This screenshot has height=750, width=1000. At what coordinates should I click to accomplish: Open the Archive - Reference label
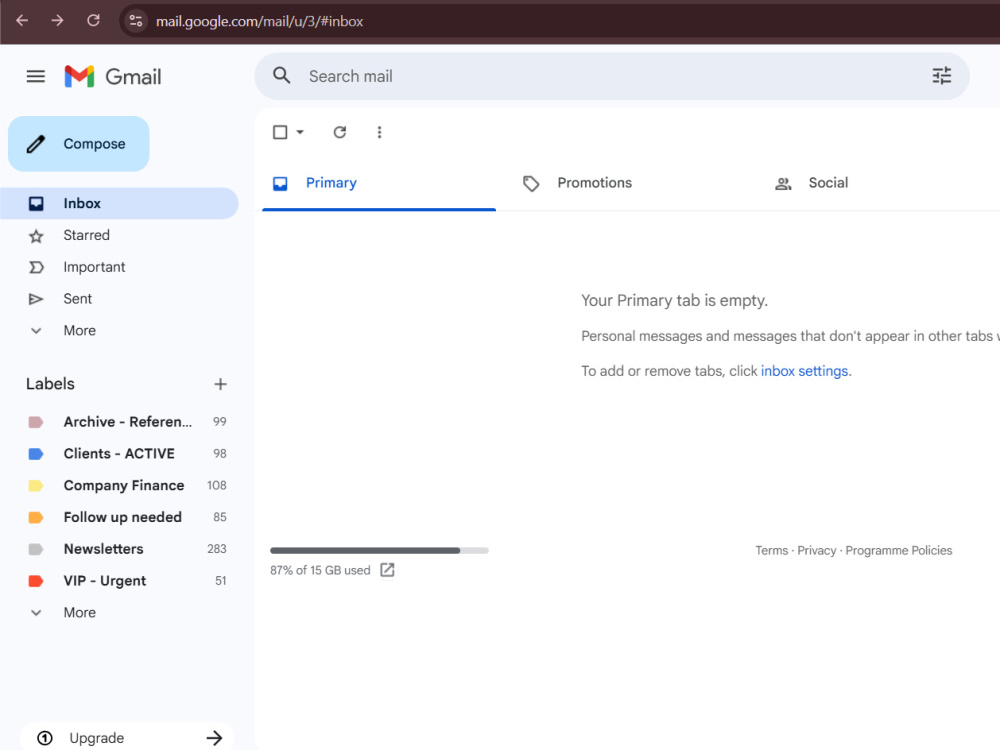point(119,422)
